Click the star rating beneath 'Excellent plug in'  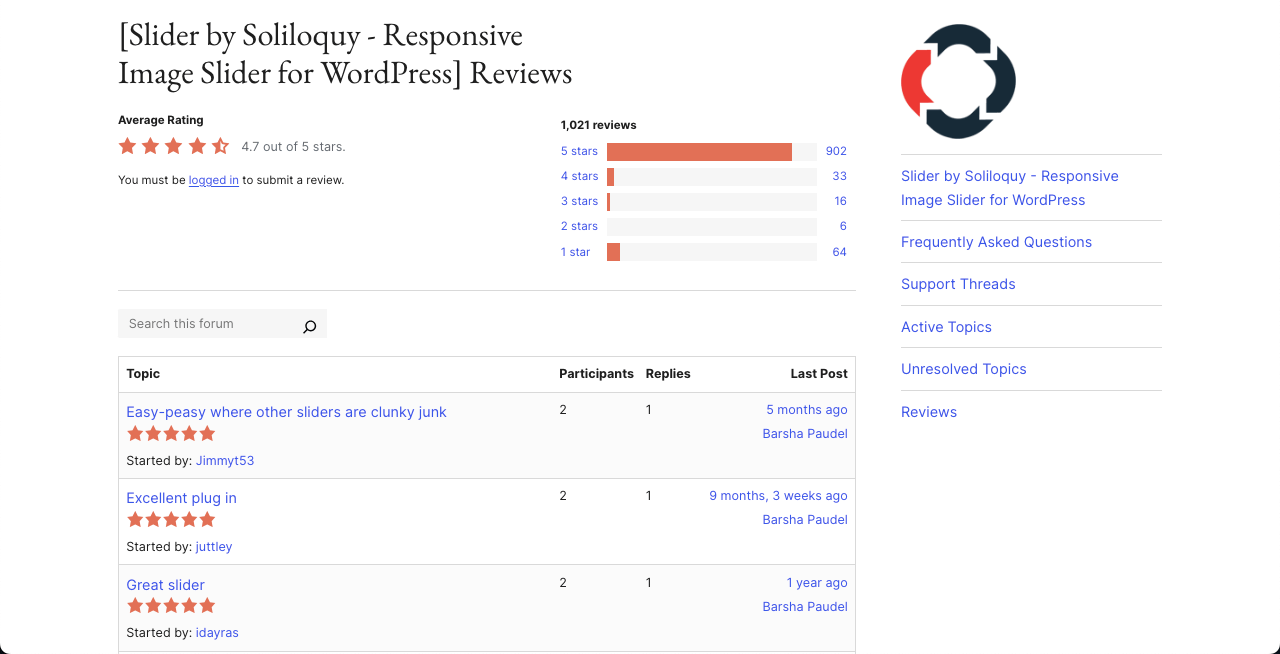170,519
